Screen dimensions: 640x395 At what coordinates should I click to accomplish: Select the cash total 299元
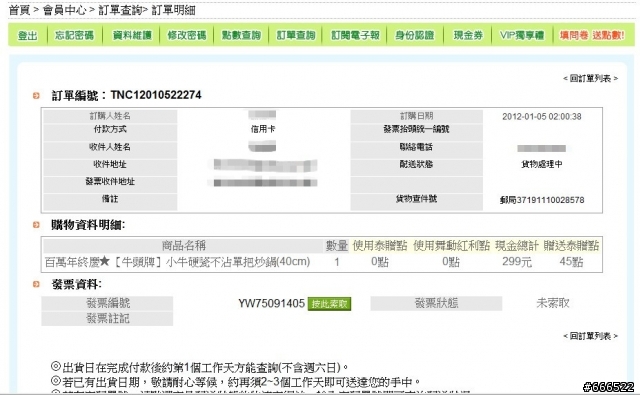coord(517,262)
